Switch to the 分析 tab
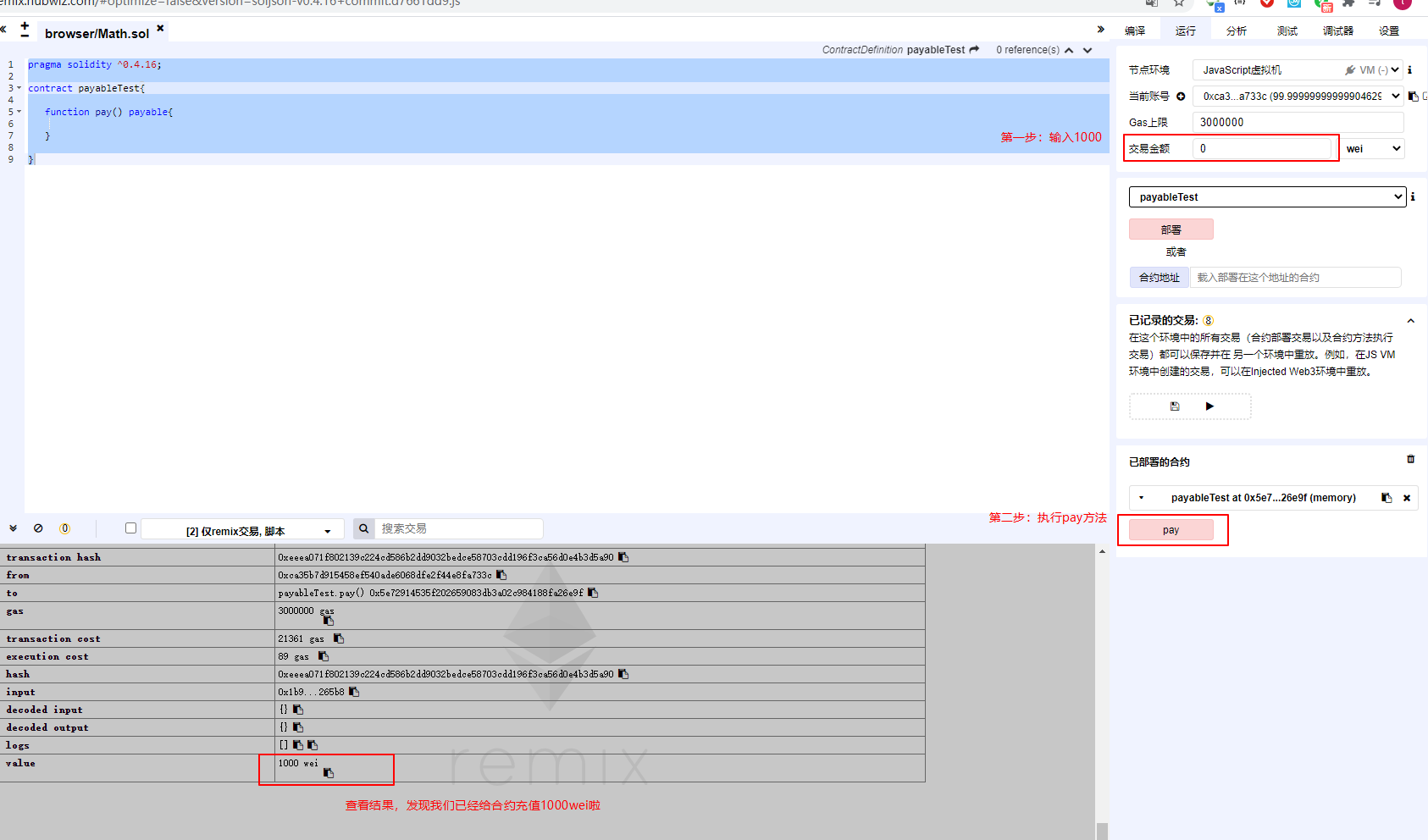 tap(1237, 31)
